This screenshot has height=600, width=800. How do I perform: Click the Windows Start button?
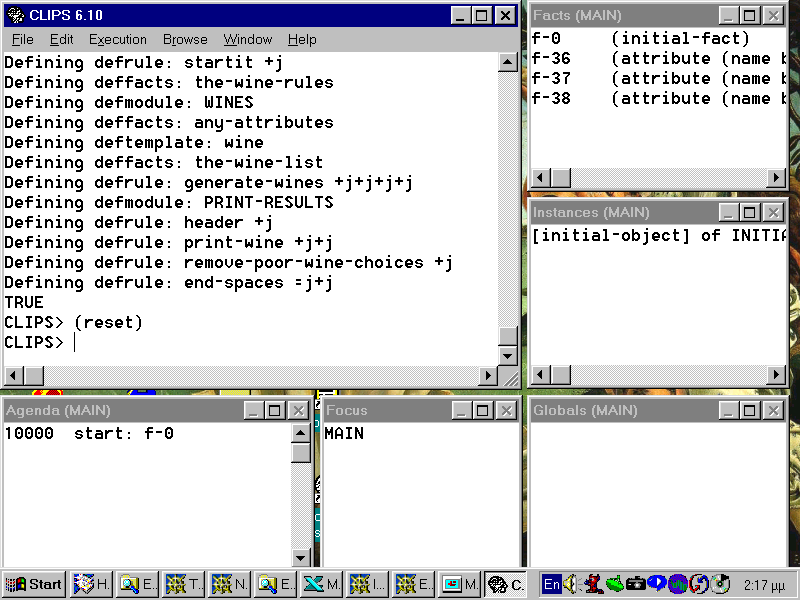pos(34,584)
